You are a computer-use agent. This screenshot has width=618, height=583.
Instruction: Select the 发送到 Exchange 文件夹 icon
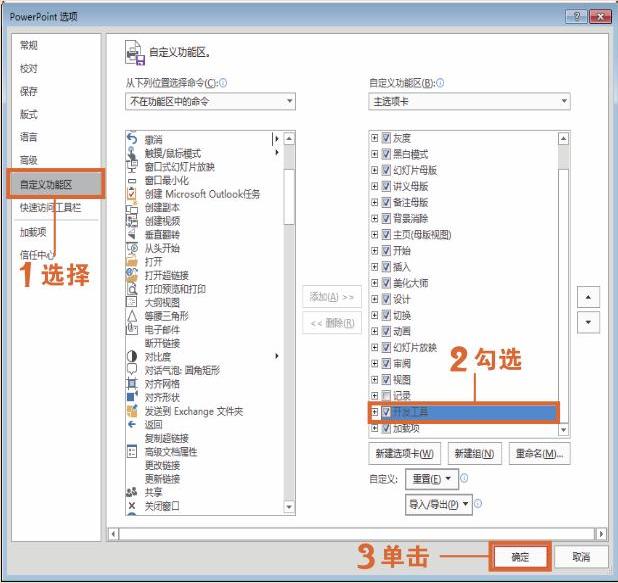[x=132, y=411]
